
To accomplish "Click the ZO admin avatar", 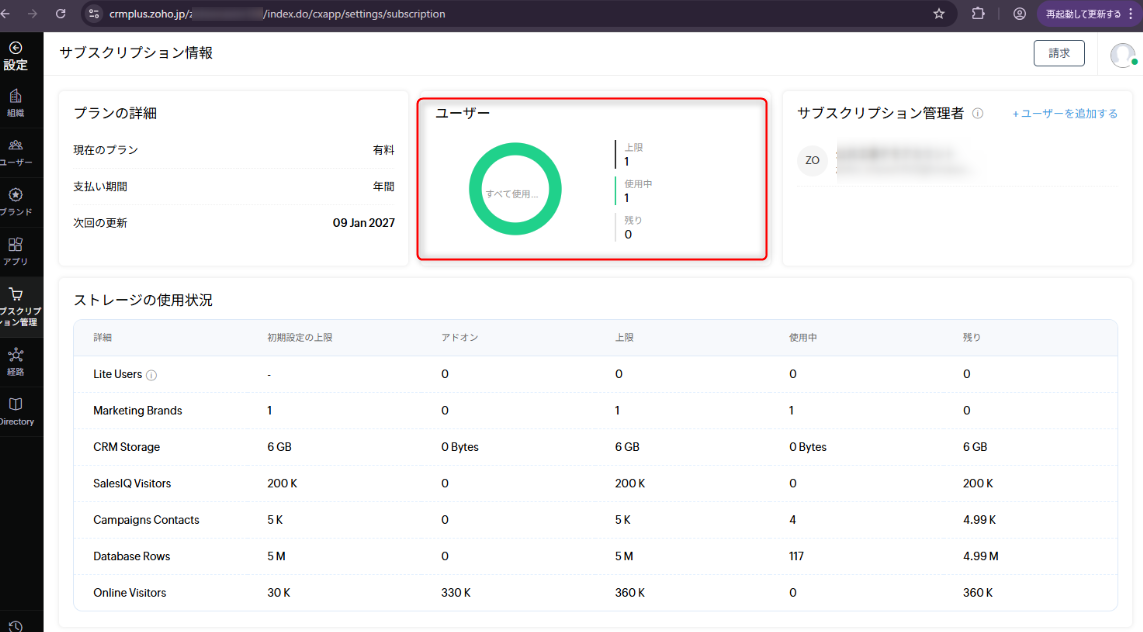I will click(x=812, y=161).
